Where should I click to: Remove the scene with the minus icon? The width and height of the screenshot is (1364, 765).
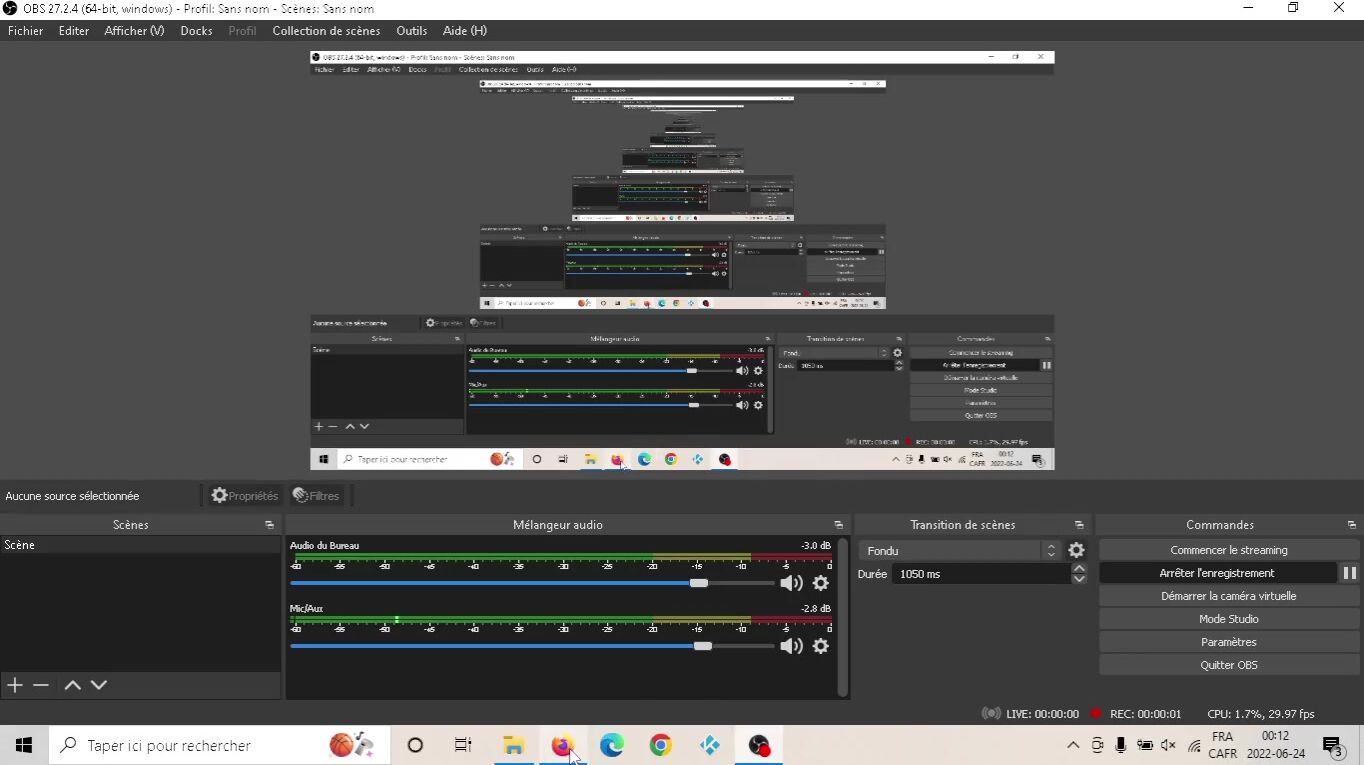pos(41,685)
